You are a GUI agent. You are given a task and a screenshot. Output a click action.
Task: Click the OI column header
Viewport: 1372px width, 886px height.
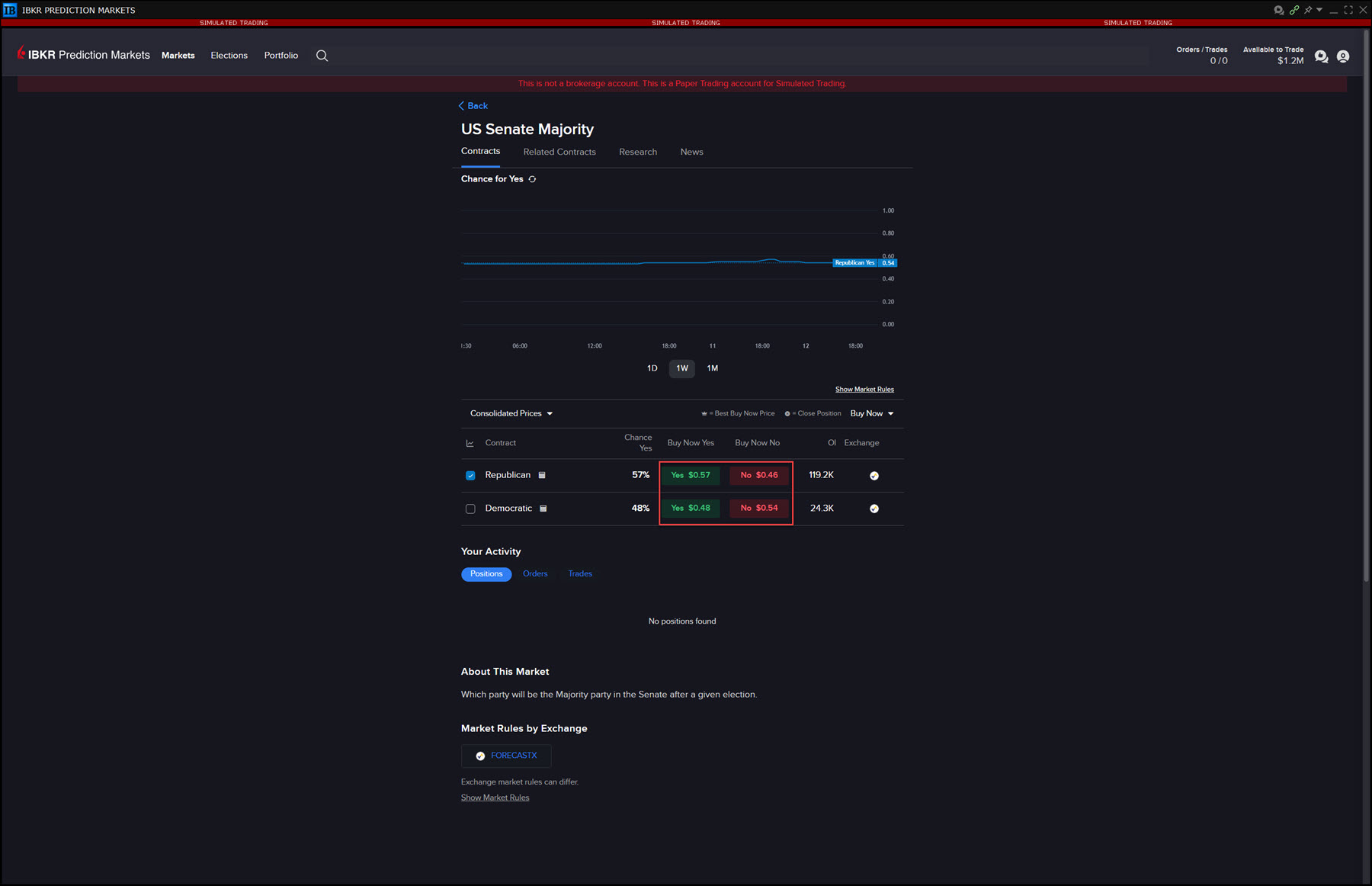(832, 443)
